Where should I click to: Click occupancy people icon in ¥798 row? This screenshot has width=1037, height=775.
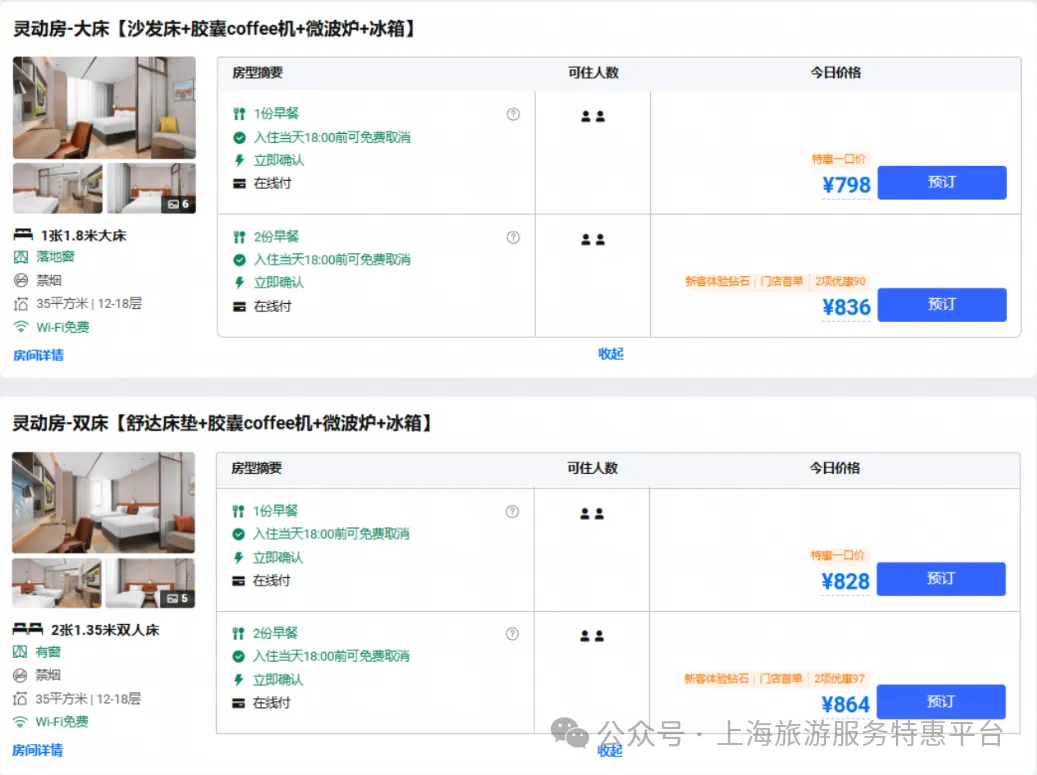tap(593, 116)
